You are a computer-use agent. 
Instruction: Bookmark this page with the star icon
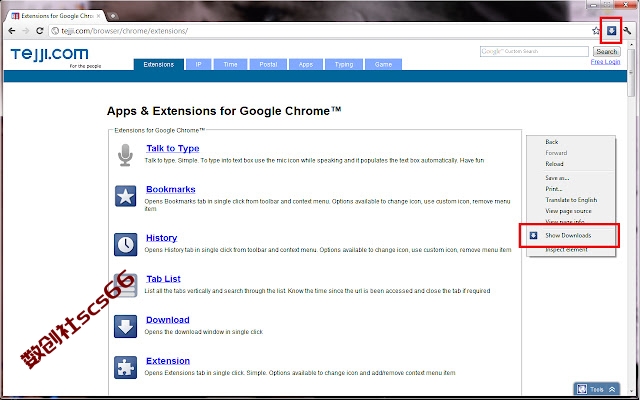click(x=596, y=31)
